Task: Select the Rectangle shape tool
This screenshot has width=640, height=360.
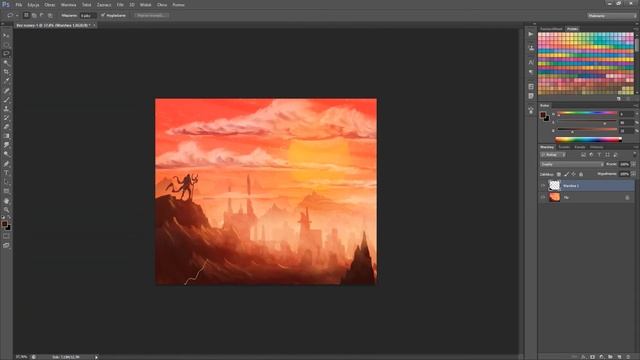Action: click(x=6, y=191)
